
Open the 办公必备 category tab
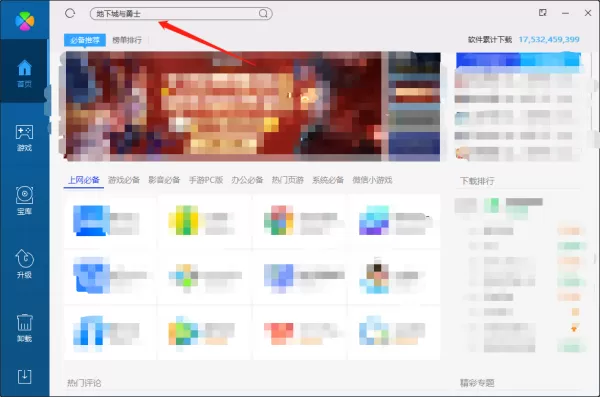[x=247, y=180]
